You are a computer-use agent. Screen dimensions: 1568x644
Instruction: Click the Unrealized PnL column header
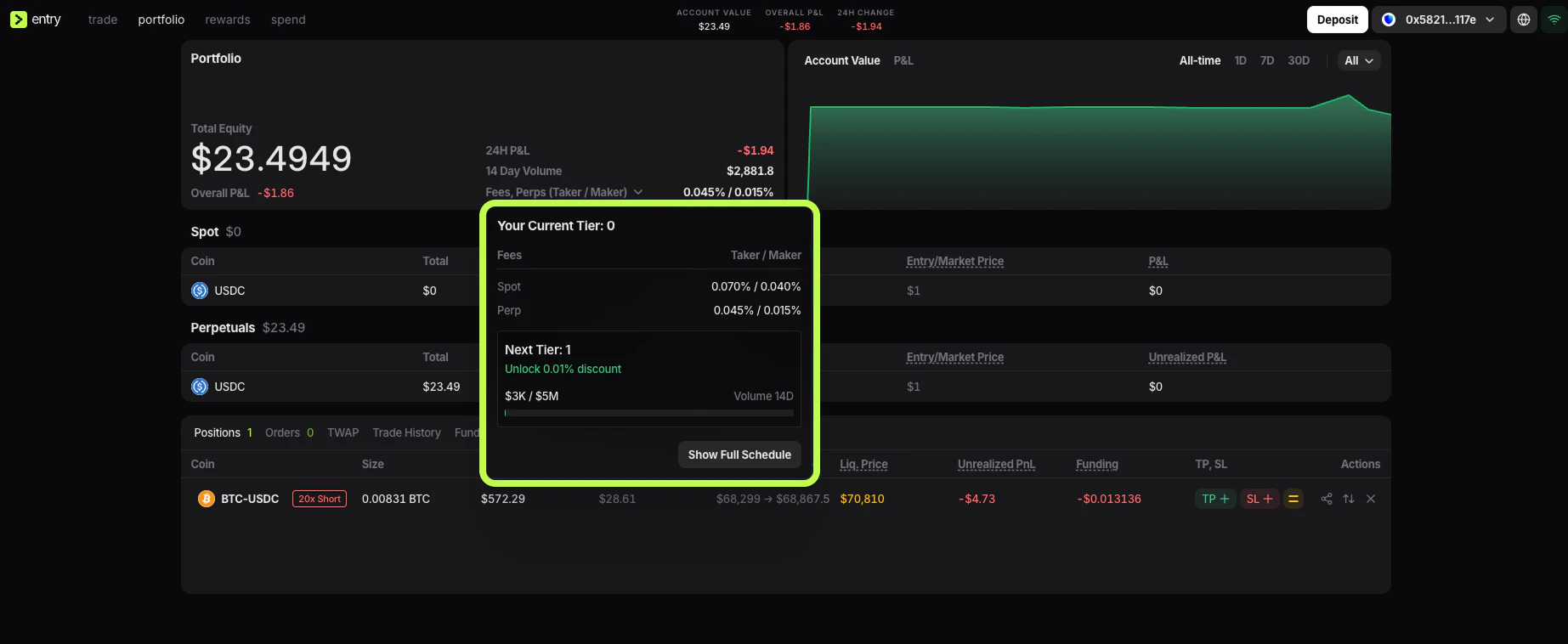click(x=996, y=464)
